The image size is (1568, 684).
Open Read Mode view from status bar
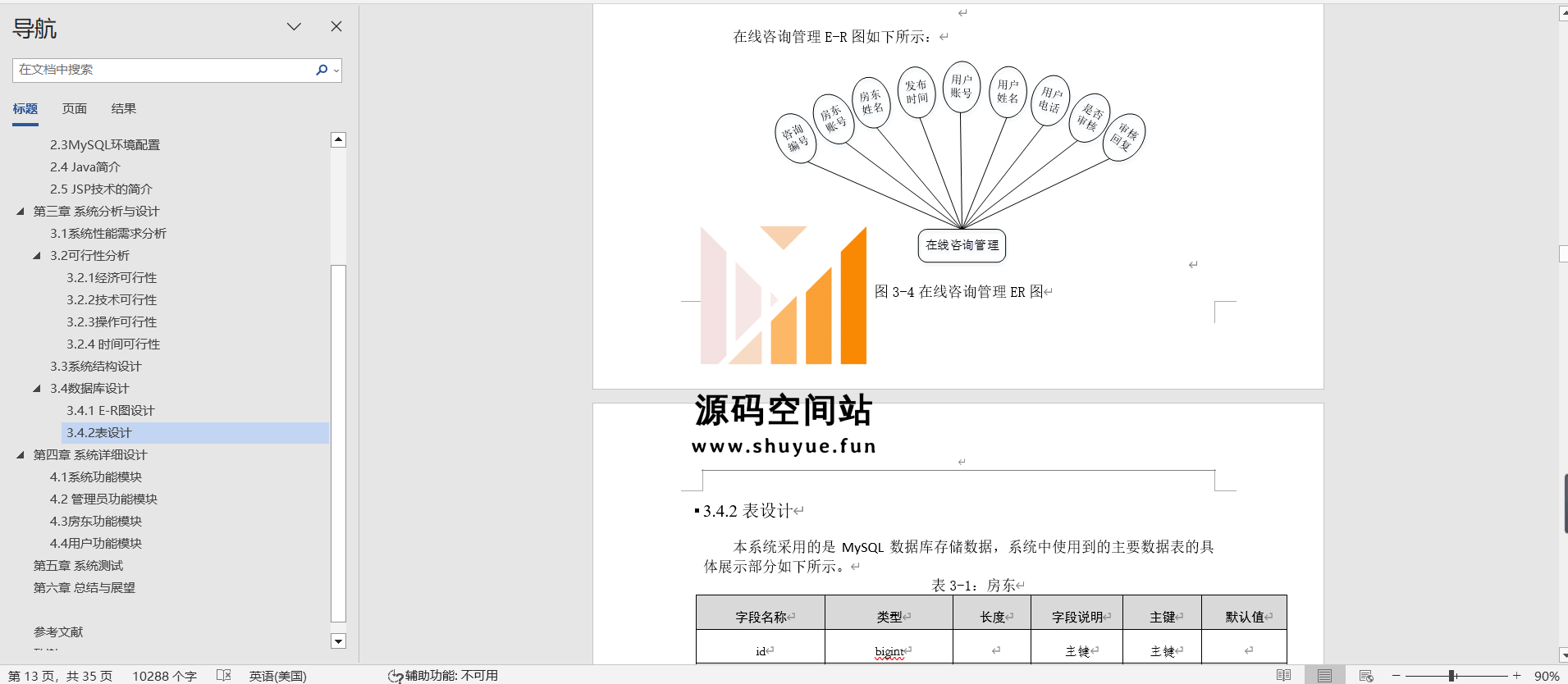pyautogui.click(x=1283, y=675)
